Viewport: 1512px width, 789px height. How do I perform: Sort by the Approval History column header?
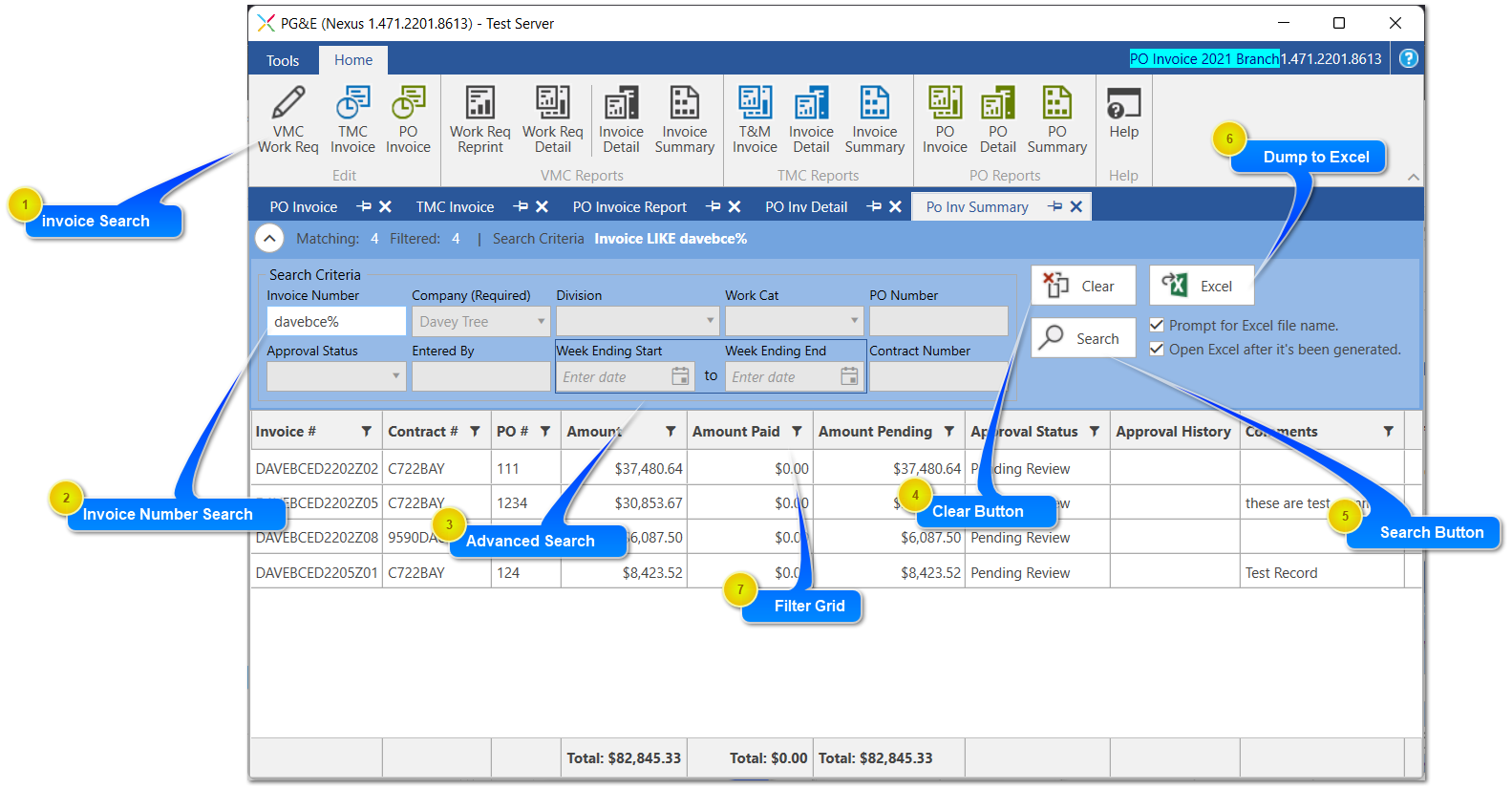pyautogui.click(x=1173, y=432)
